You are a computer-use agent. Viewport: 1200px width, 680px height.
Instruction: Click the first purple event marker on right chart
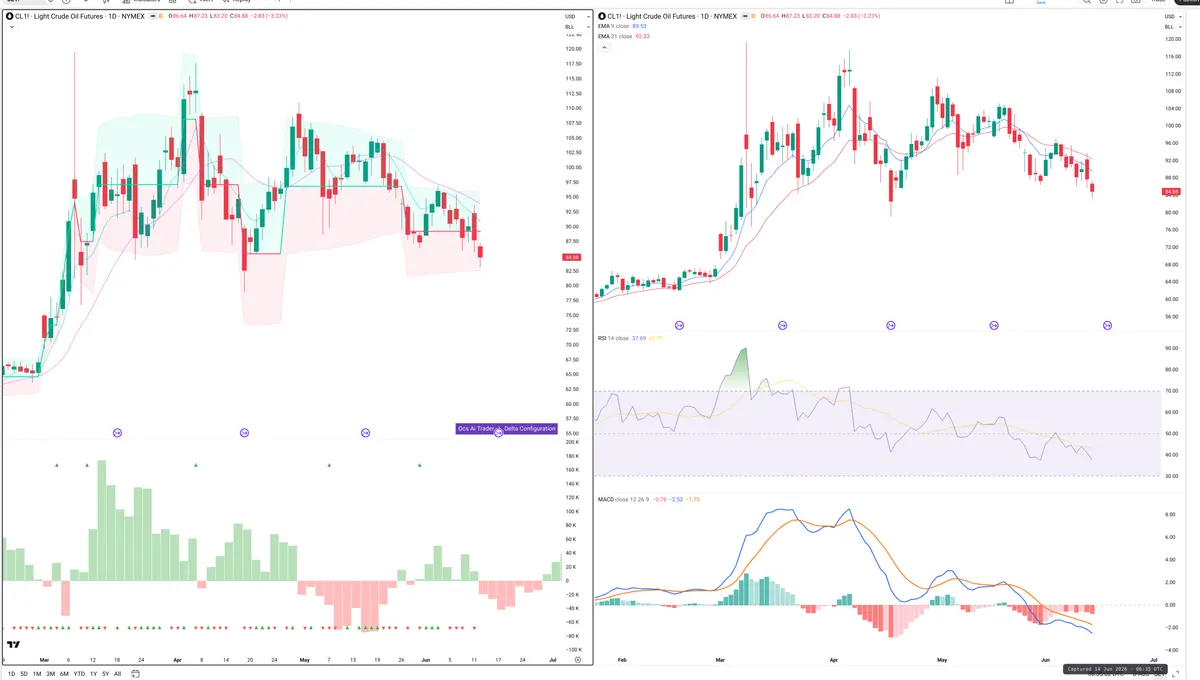click(x=680, y=325)
